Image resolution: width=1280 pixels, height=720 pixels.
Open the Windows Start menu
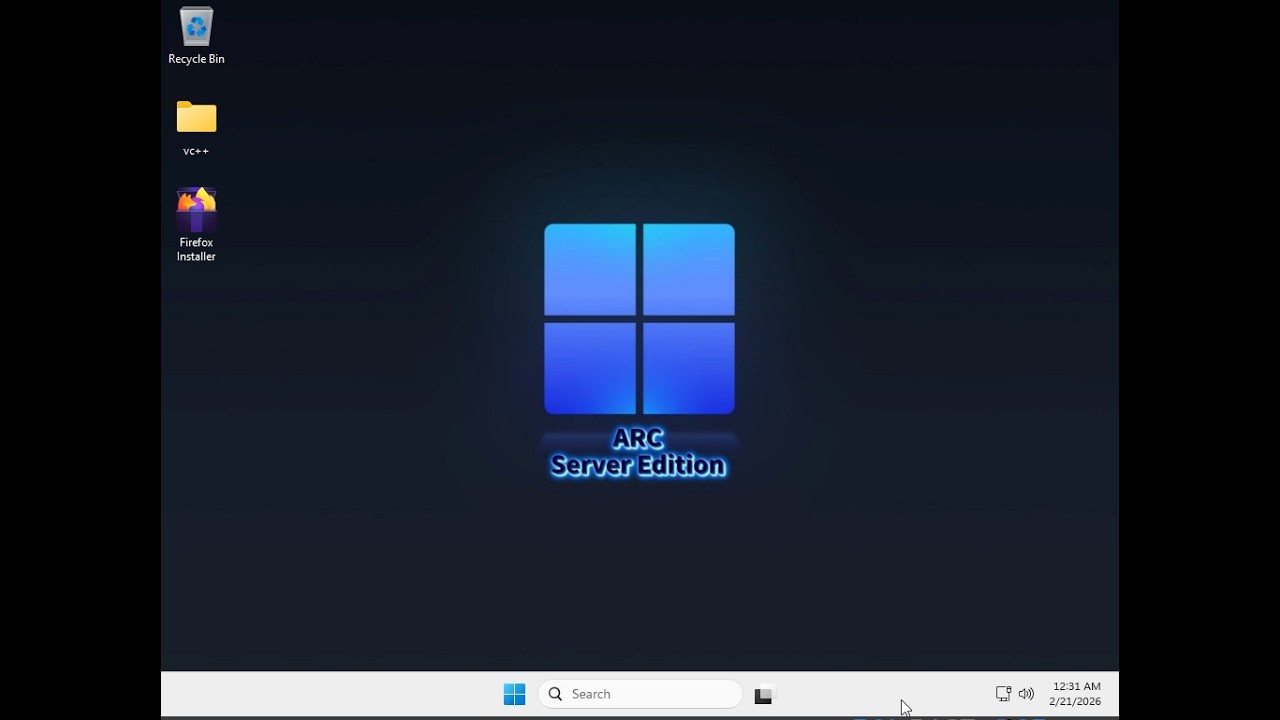point(514,694)
